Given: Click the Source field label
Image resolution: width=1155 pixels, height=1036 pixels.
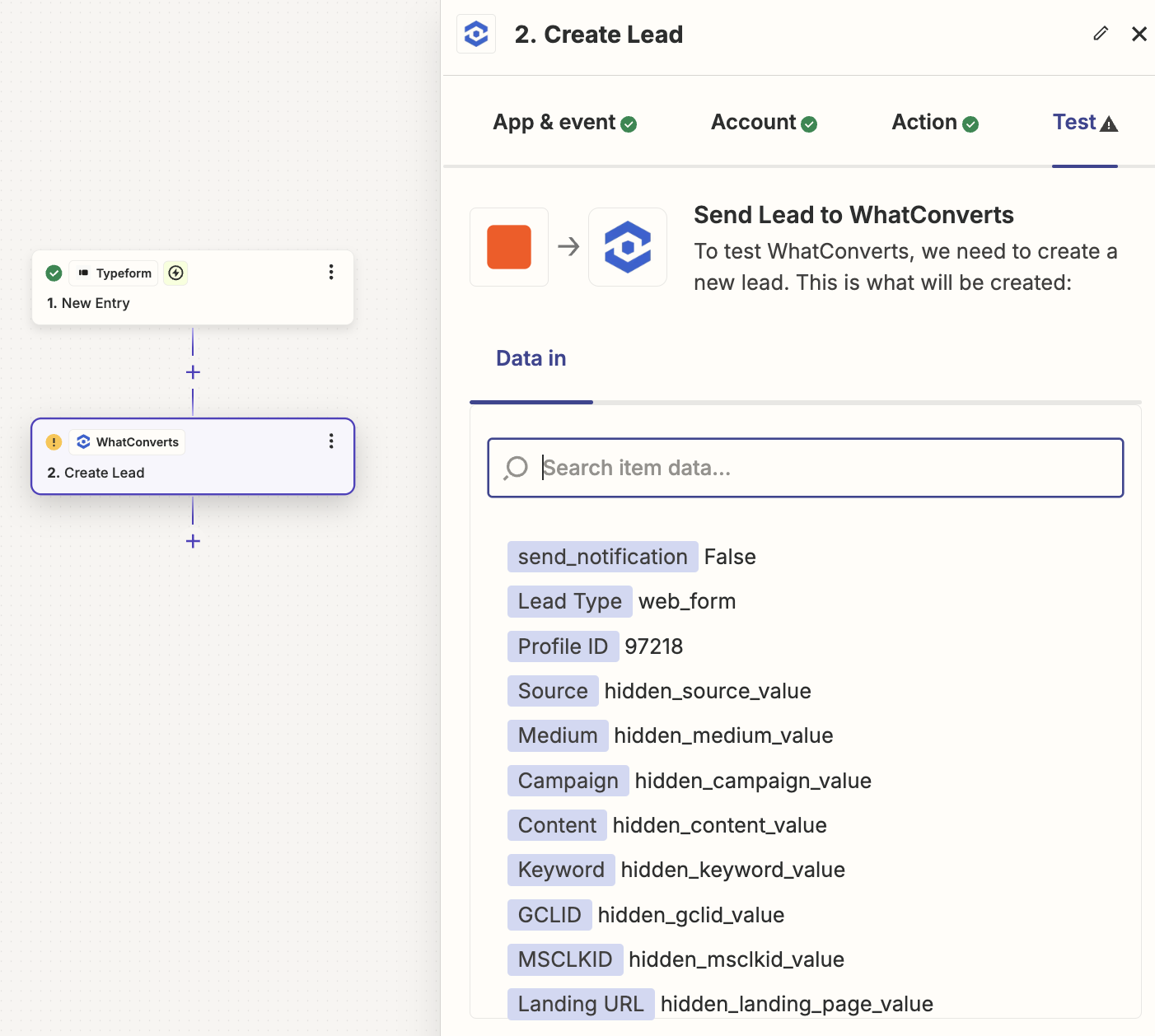Looking at the screenshot, I should point(553,691).
